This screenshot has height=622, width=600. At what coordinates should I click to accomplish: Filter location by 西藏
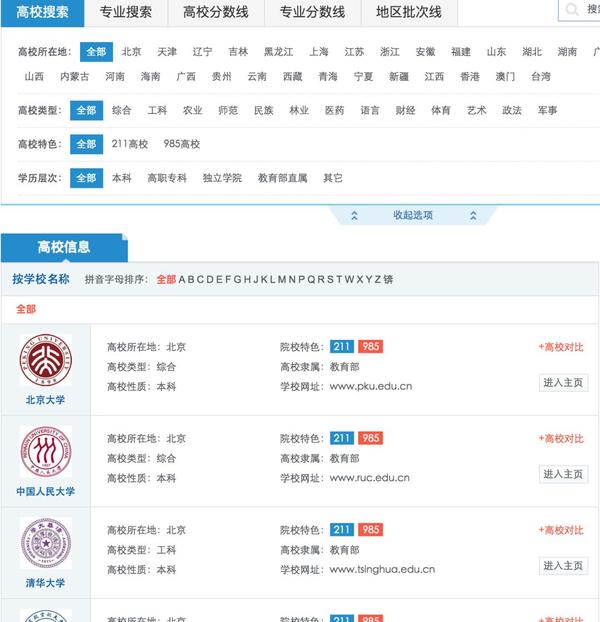tap(293, 77)
